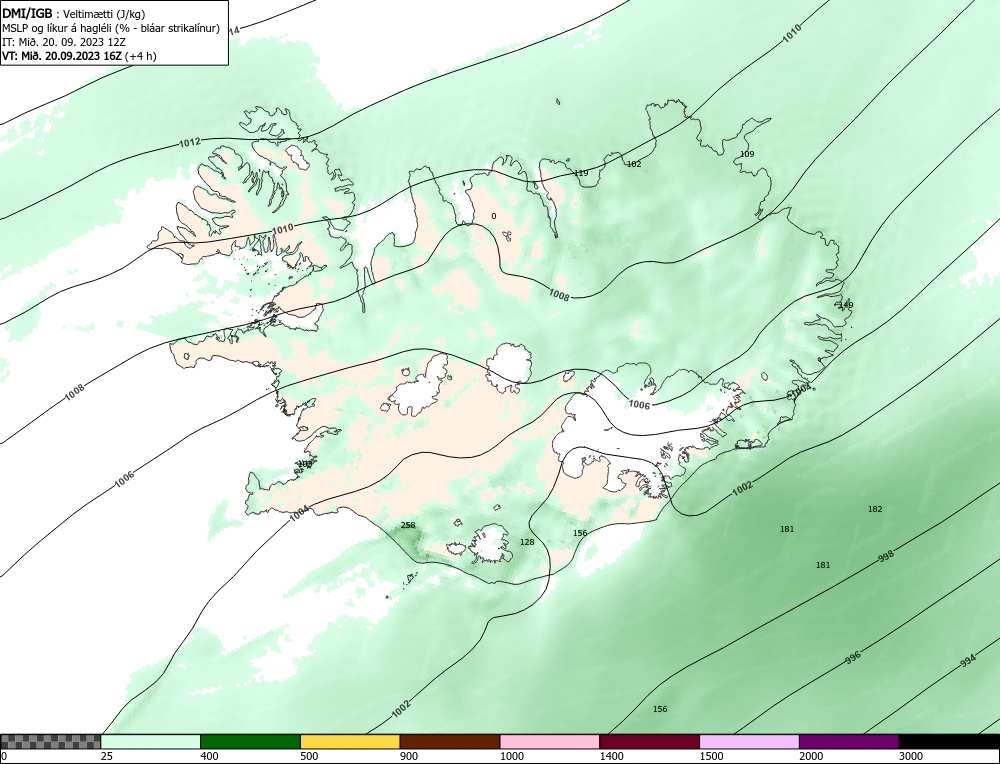Click legend tick label "1400"
1000x764 pixels.
click(x=610, y=756)
